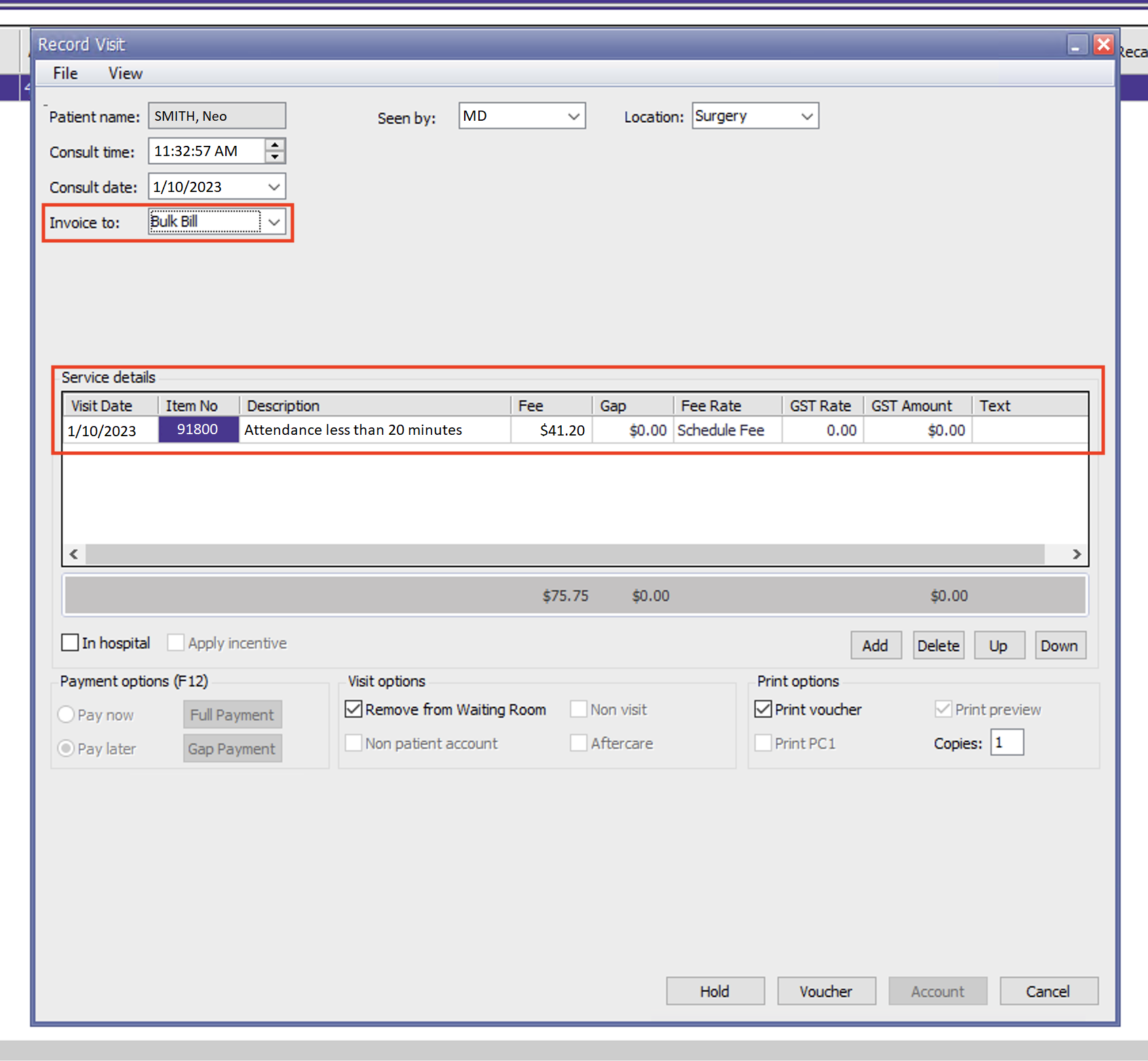
Task: Select item number 91800 cell
Action: point(197,429)
